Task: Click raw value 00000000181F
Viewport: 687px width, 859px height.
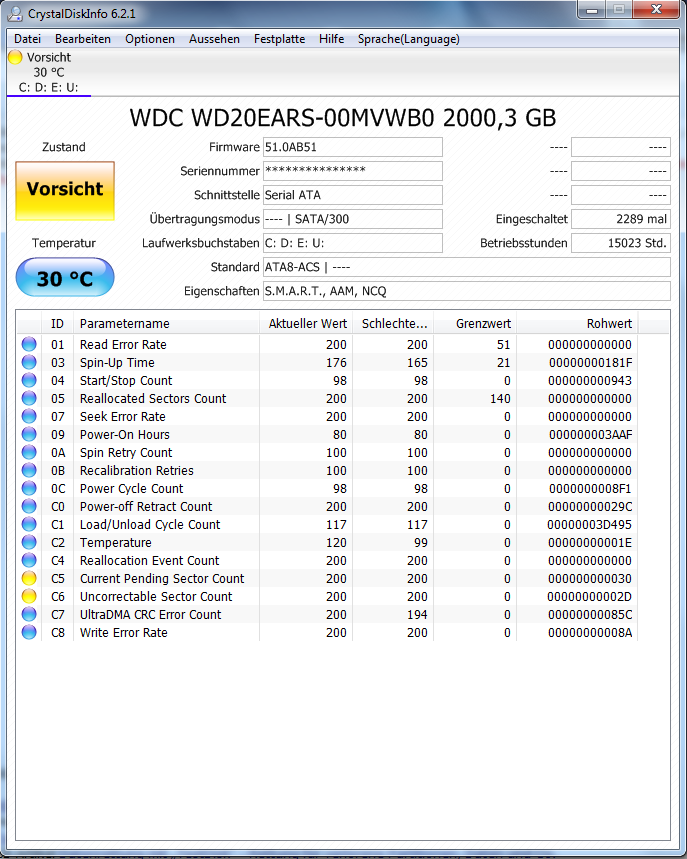Action: tap(590, 363)
